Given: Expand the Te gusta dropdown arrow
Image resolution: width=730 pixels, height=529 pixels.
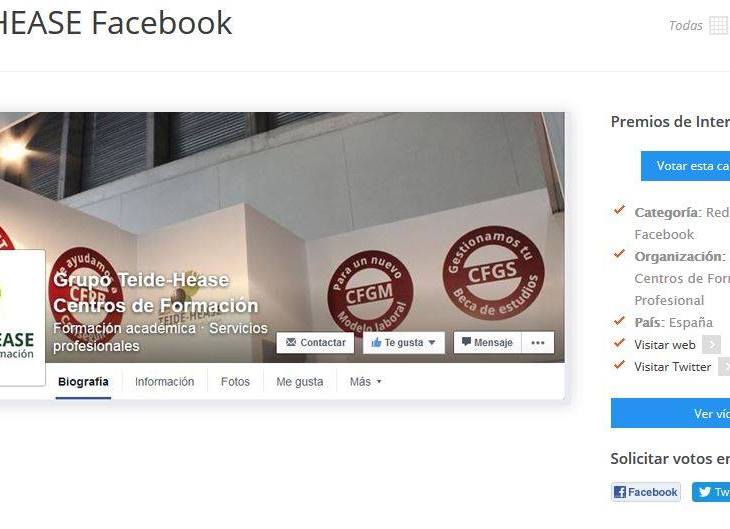Looking at the screenshot, I should [x=432, y=343].
